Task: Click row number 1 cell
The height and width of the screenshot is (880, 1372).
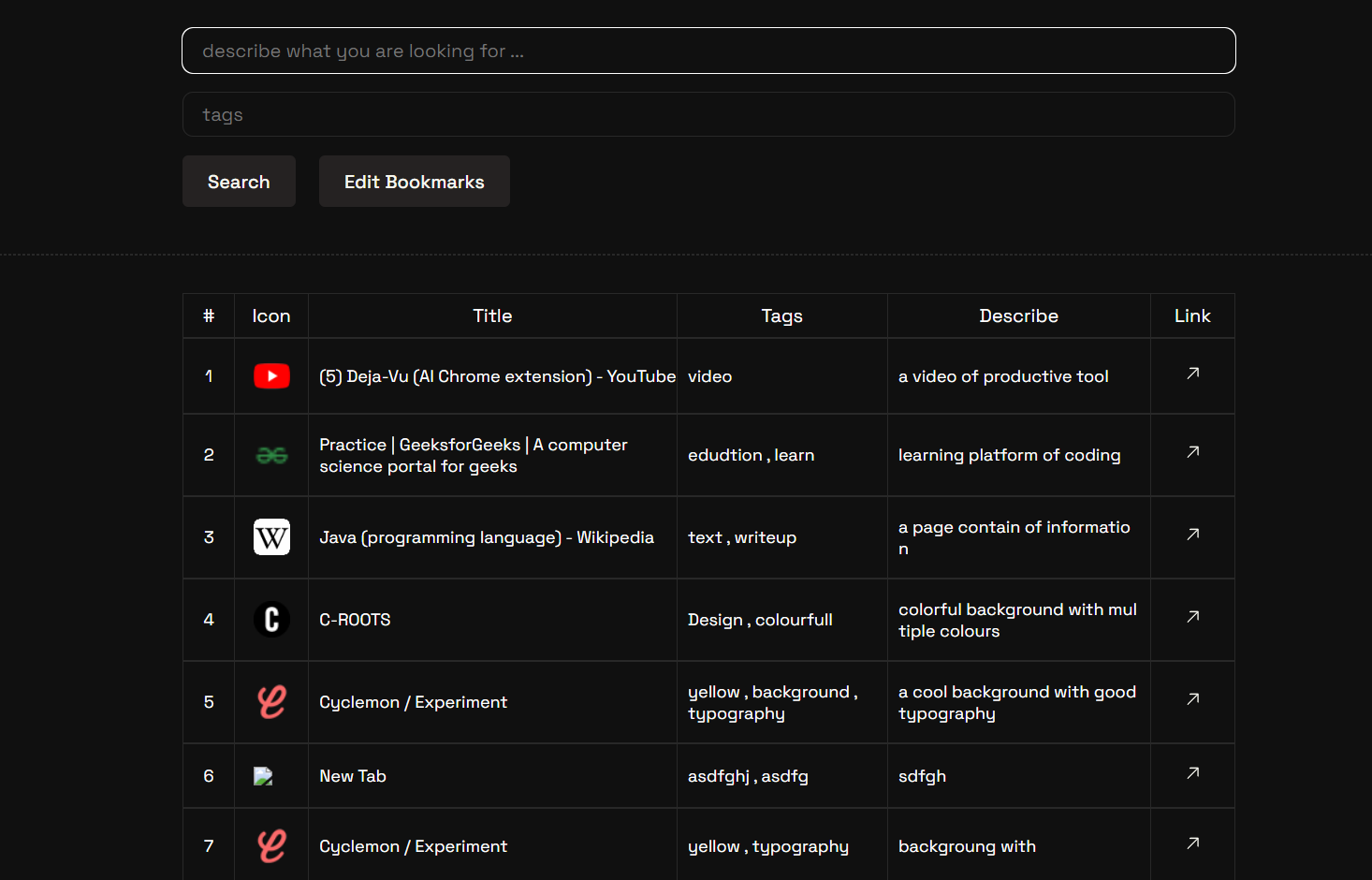Action: click(209, 376)
